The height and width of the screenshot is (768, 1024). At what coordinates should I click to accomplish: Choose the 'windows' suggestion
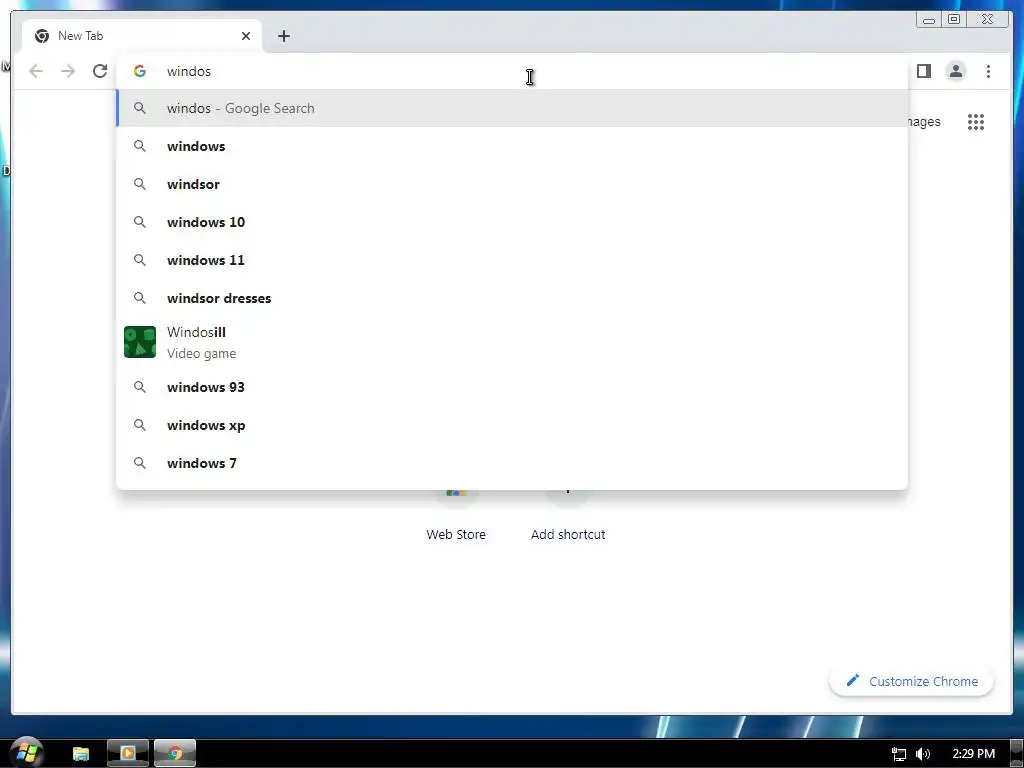[x=512, y=146]
